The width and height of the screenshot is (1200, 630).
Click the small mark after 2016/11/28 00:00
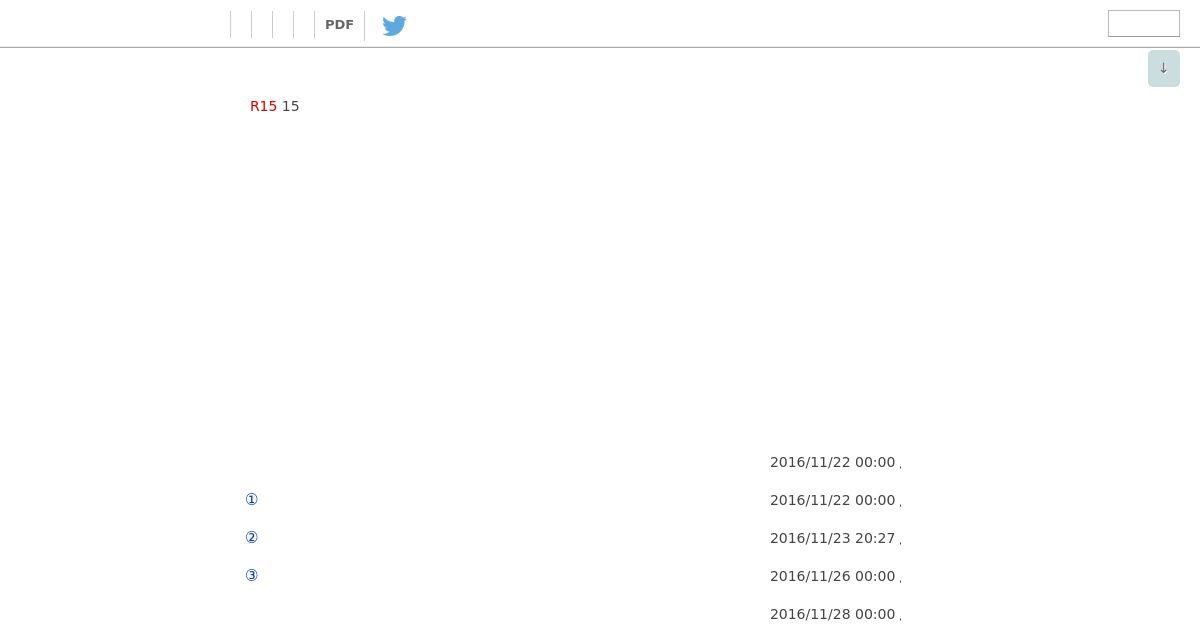[900, 618]
